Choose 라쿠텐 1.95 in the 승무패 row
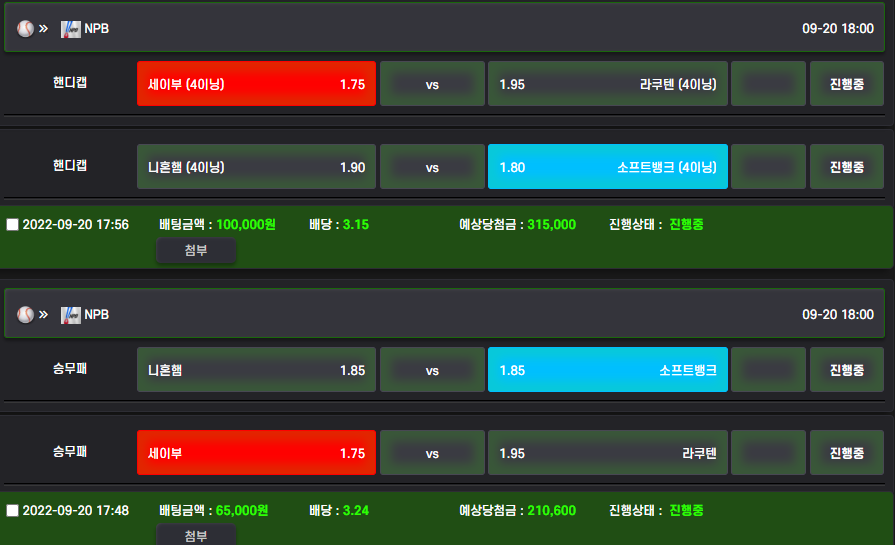This screenshot has height=545, width=895. coord(607,453)
